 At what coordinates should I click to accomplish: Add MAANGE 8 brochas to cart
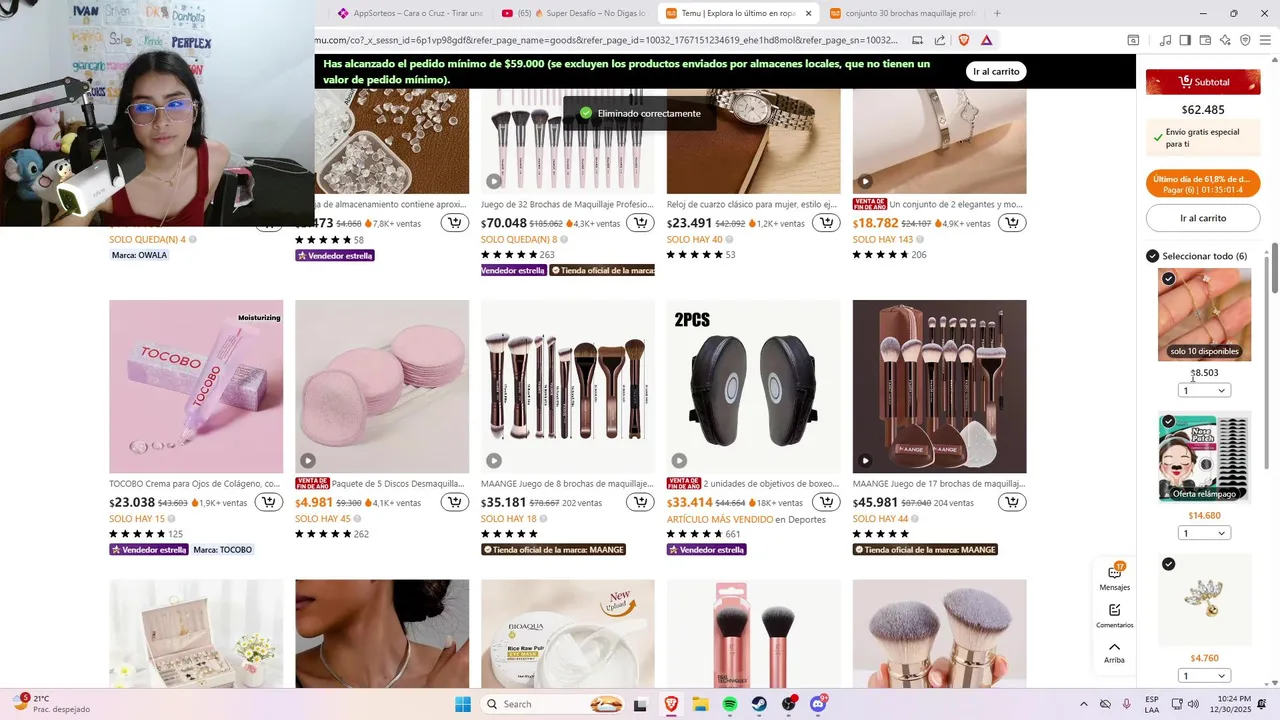click(x=640, y=502)
